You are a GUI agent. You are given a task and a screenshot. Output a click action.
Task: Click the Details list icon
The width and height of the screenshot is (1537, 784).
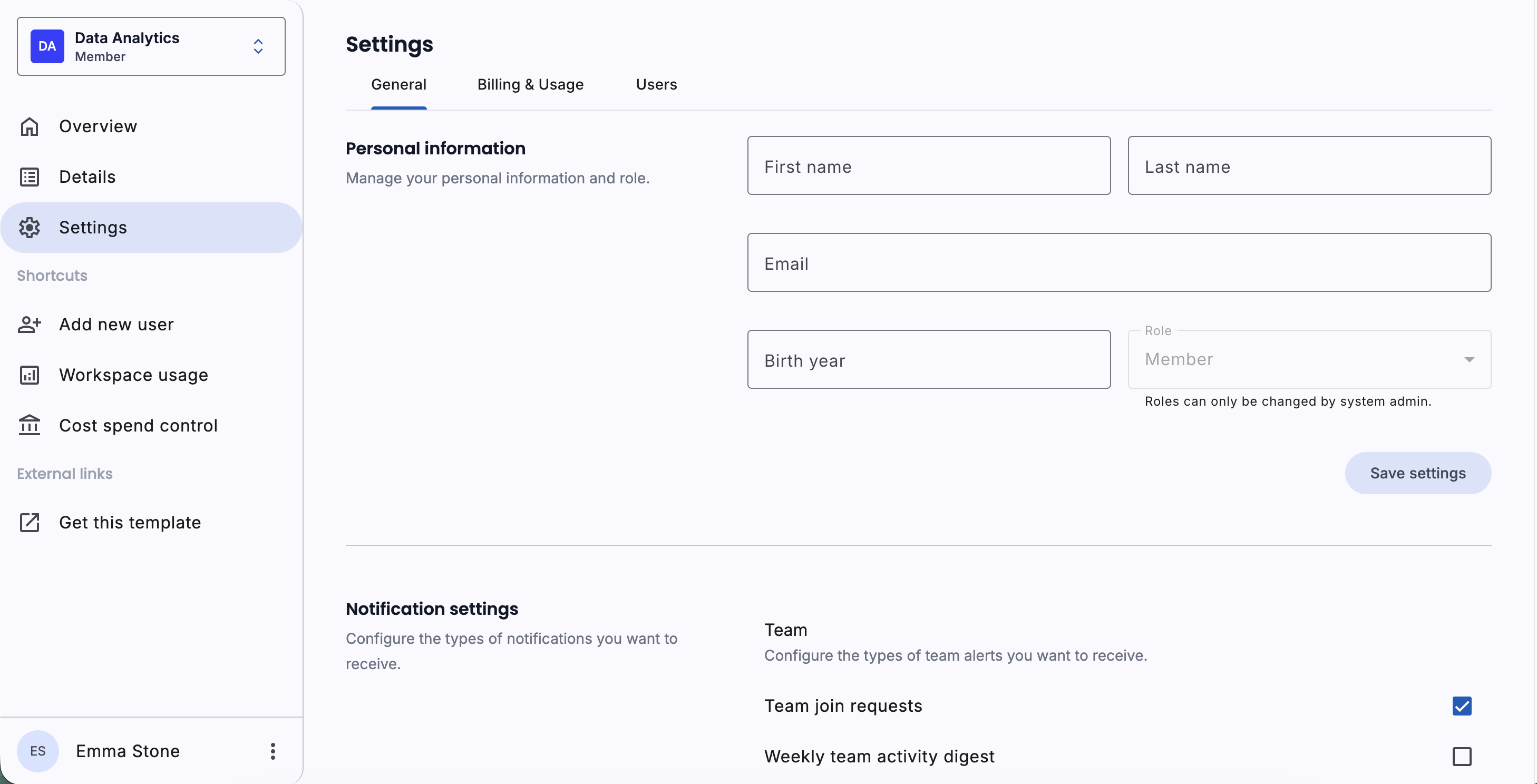click(x=29, y=177)
